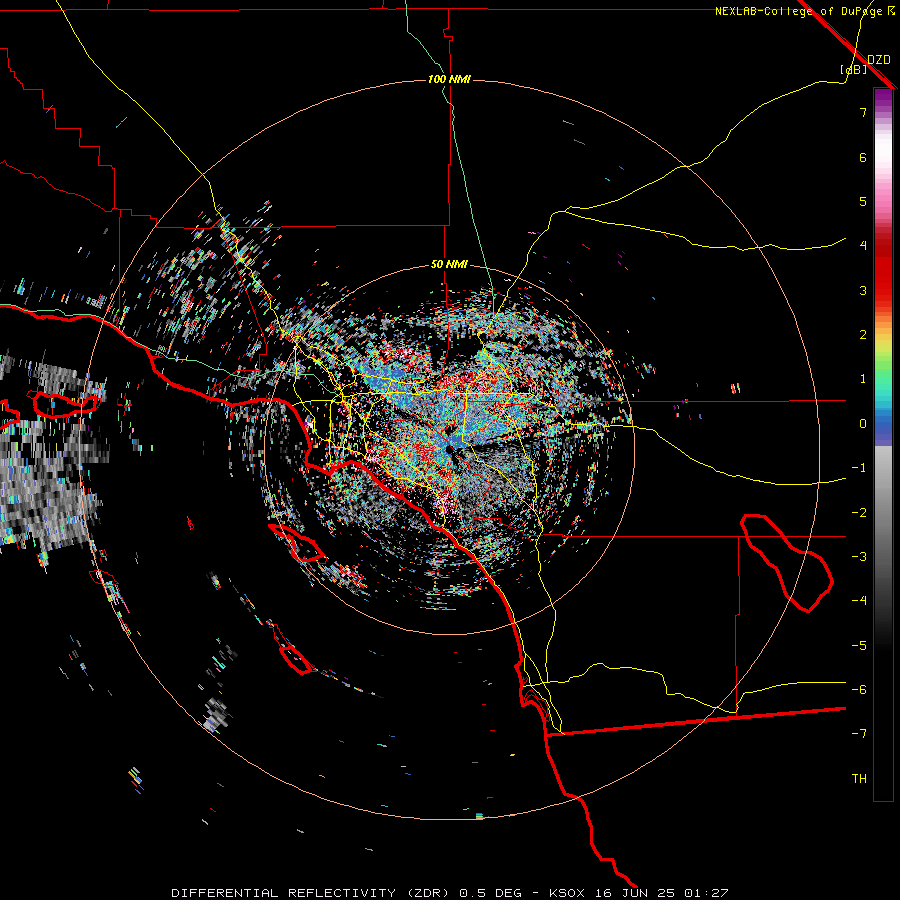Click the -2 value on the color scale
Screen dimensions: 900x900
[x=859, y=513]
